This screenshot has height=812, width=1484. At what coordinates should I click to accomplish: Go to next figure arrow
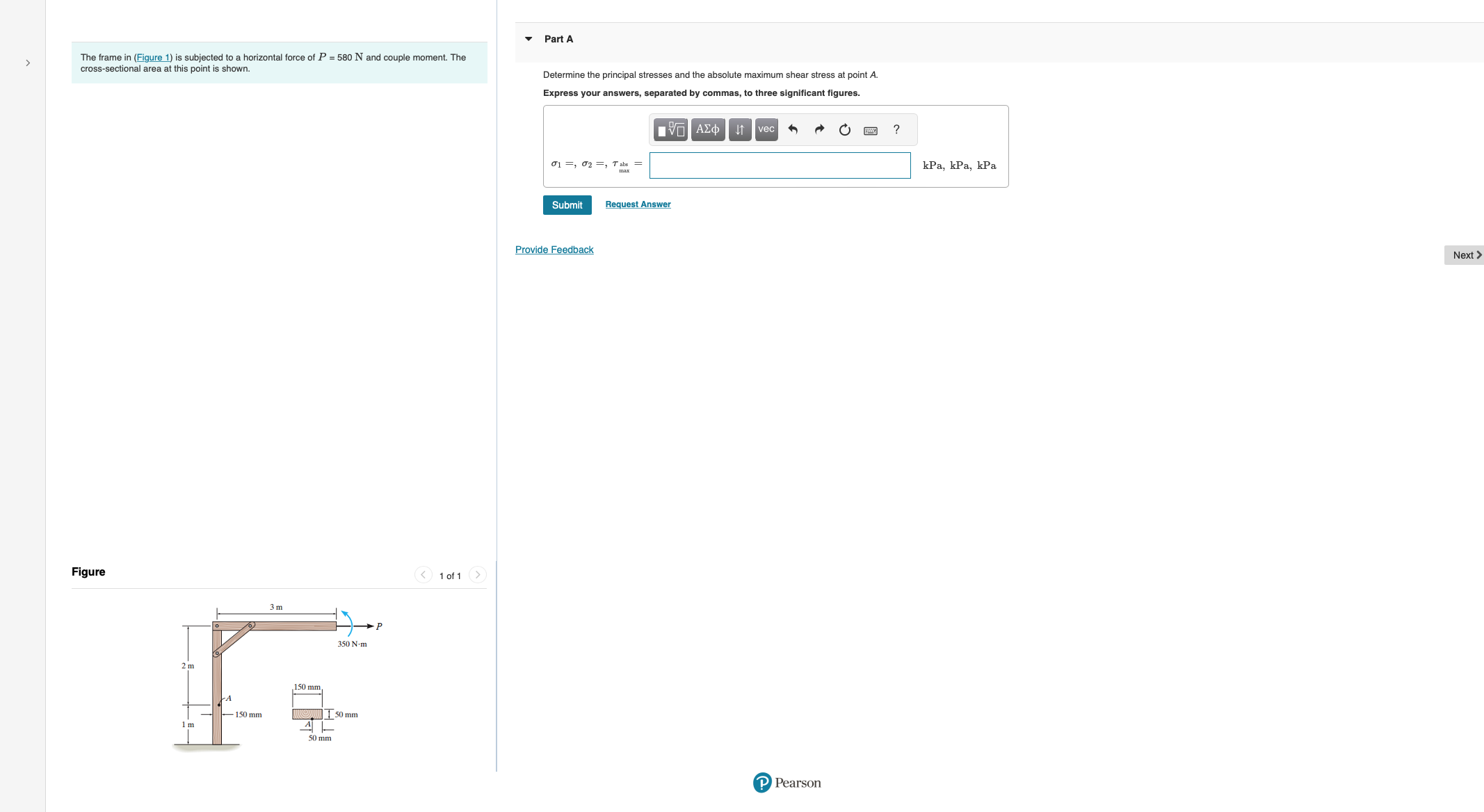point(477,575)
